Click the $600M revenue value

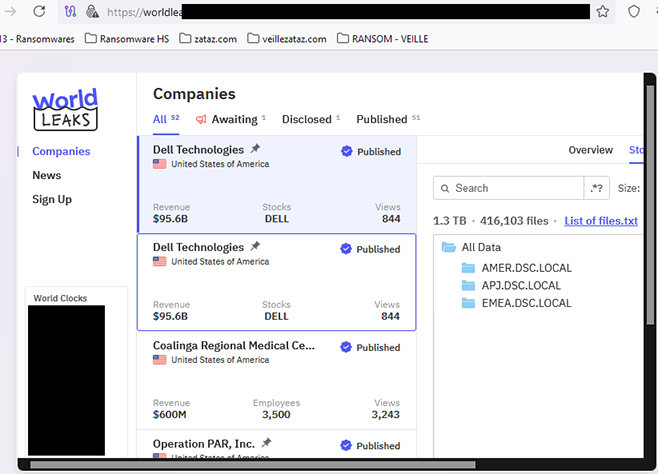coord(170,414)
